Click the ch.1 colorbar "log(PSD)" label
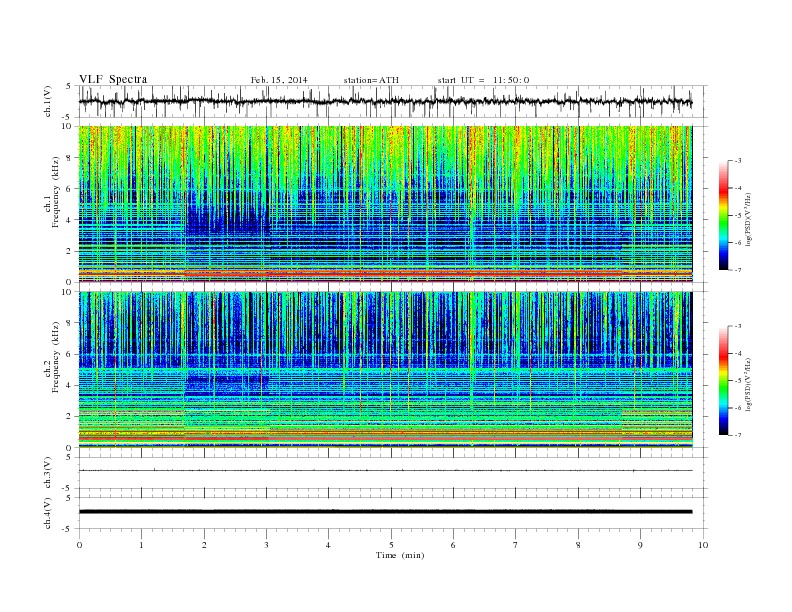The height and width of the screenshot is (612, 792). pyautogui.click(x=748, y=219)
